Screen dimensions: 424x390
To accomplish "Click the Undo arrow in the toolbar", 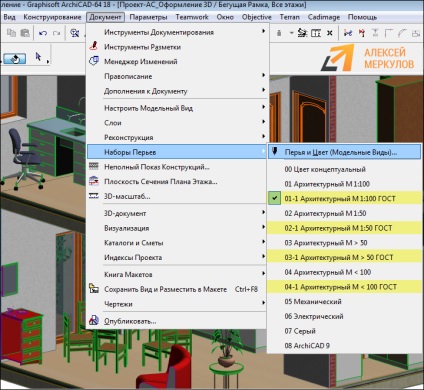I will point(43,33).
